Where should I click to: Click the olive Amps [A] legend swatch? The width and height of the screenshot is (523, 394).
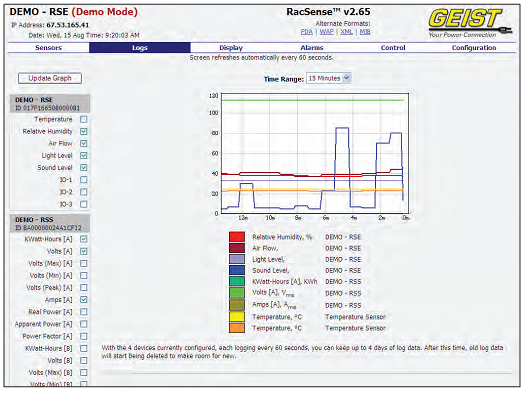(237, 305)
